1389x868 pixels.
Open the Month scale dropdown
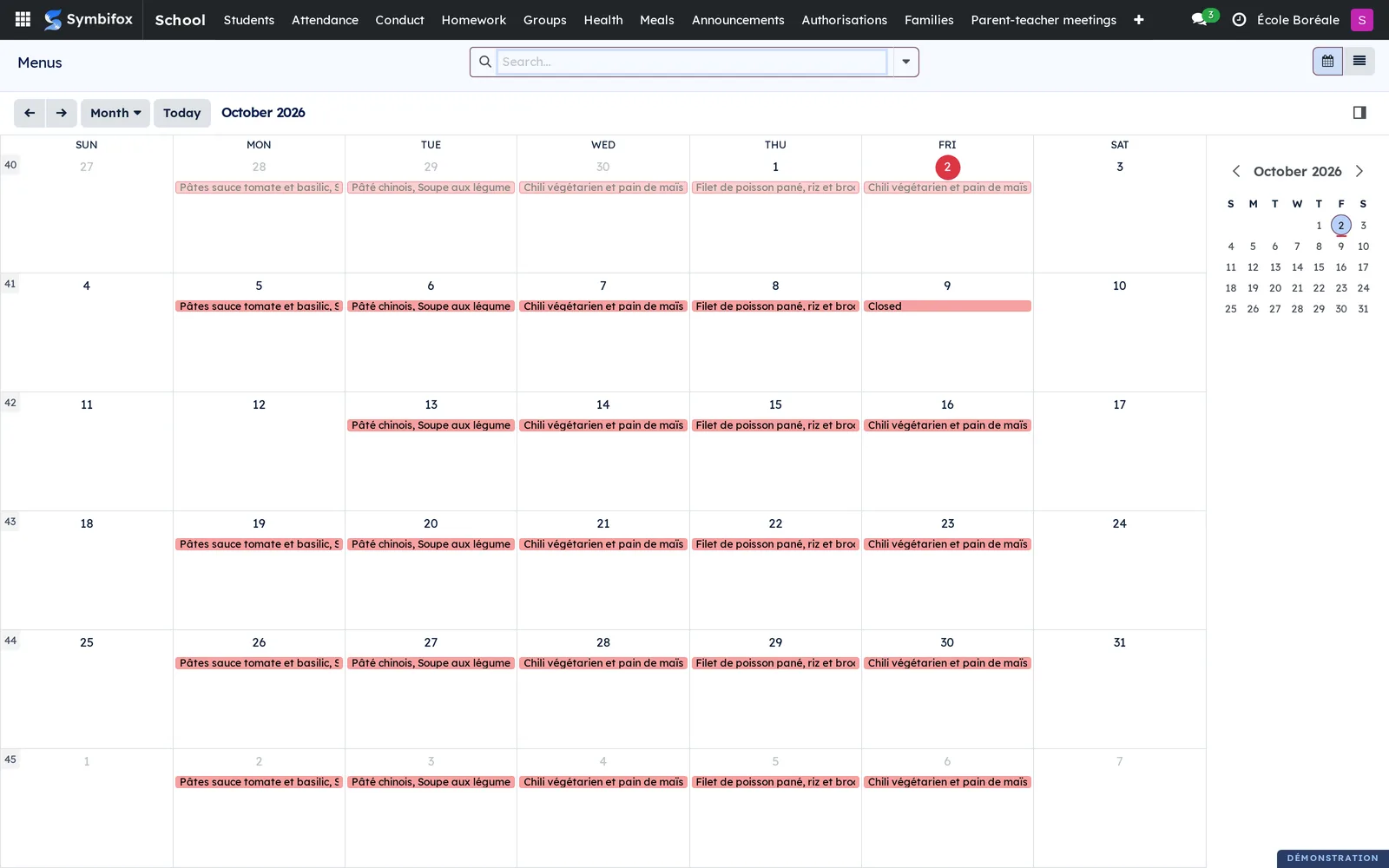(115, 113)
